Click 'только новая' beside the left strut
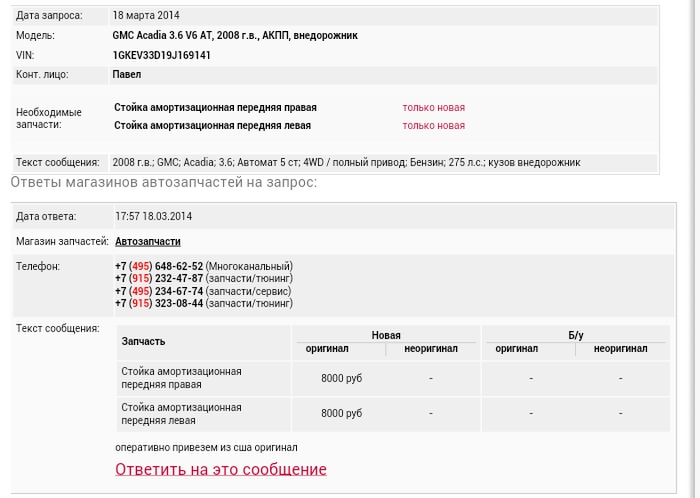This screenshot has width=700, height=498. pyautogui.click(x=433, y=125)
